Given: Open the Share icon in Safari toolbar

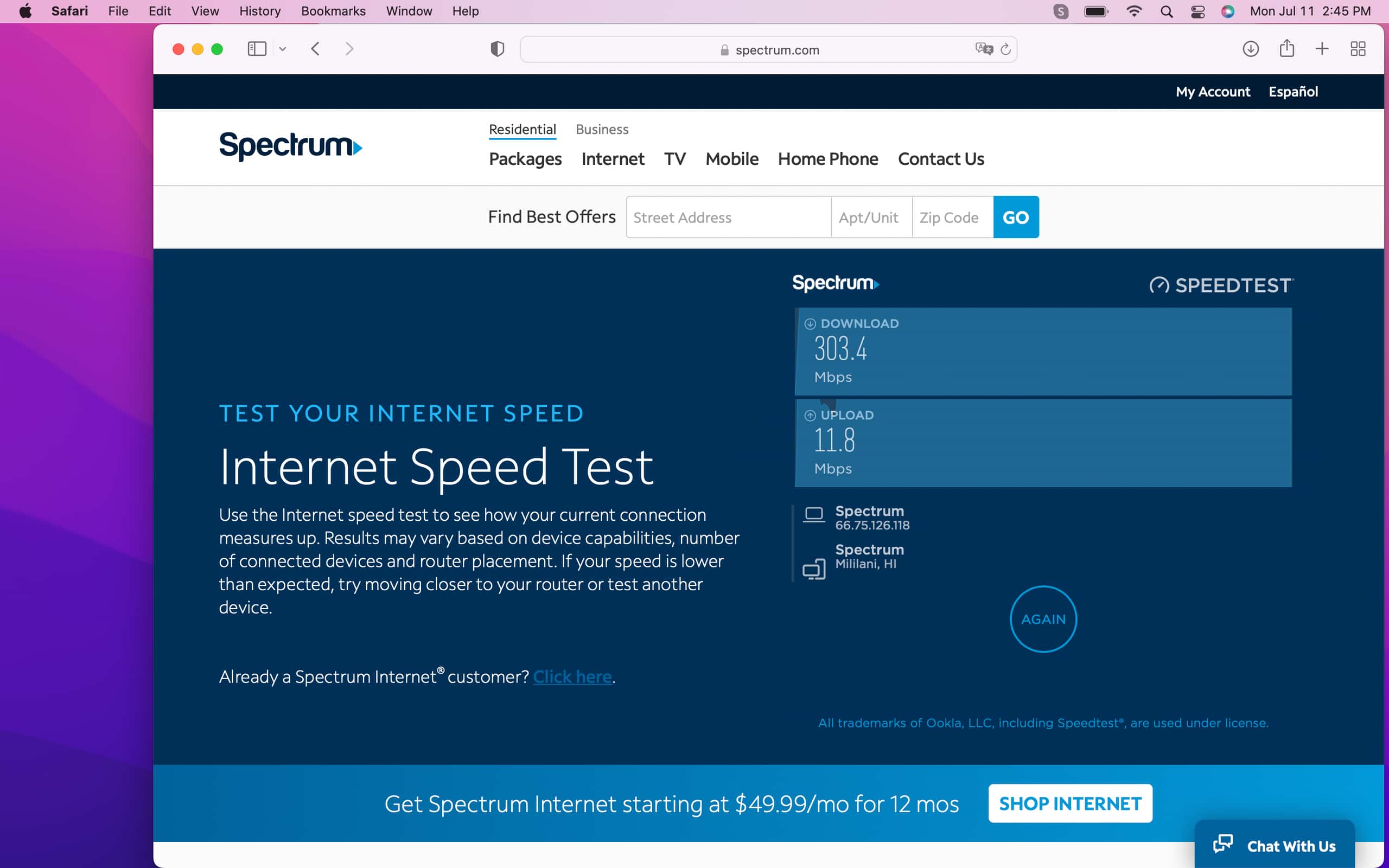Looking at the screenshot, I should (x=1287, y=48).
